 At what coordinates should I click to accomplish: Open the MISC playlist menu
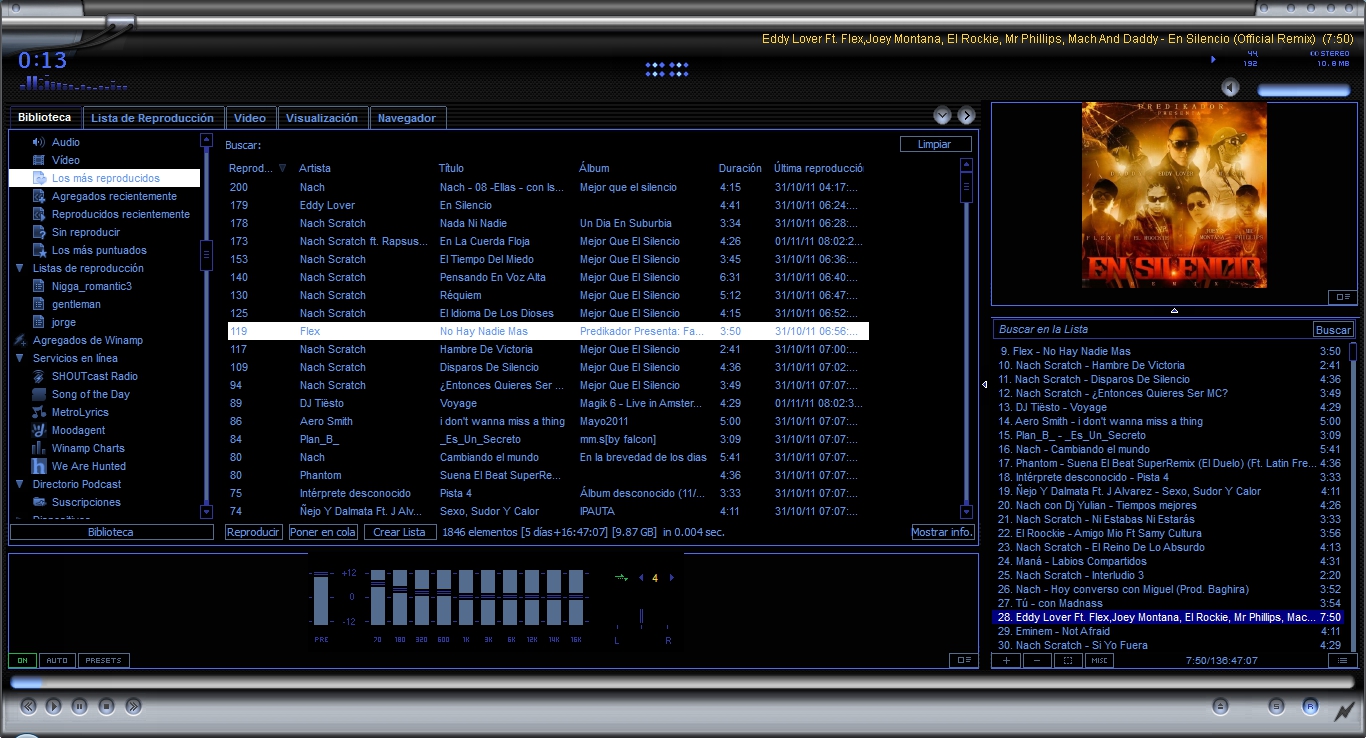tap(1100, 660)
